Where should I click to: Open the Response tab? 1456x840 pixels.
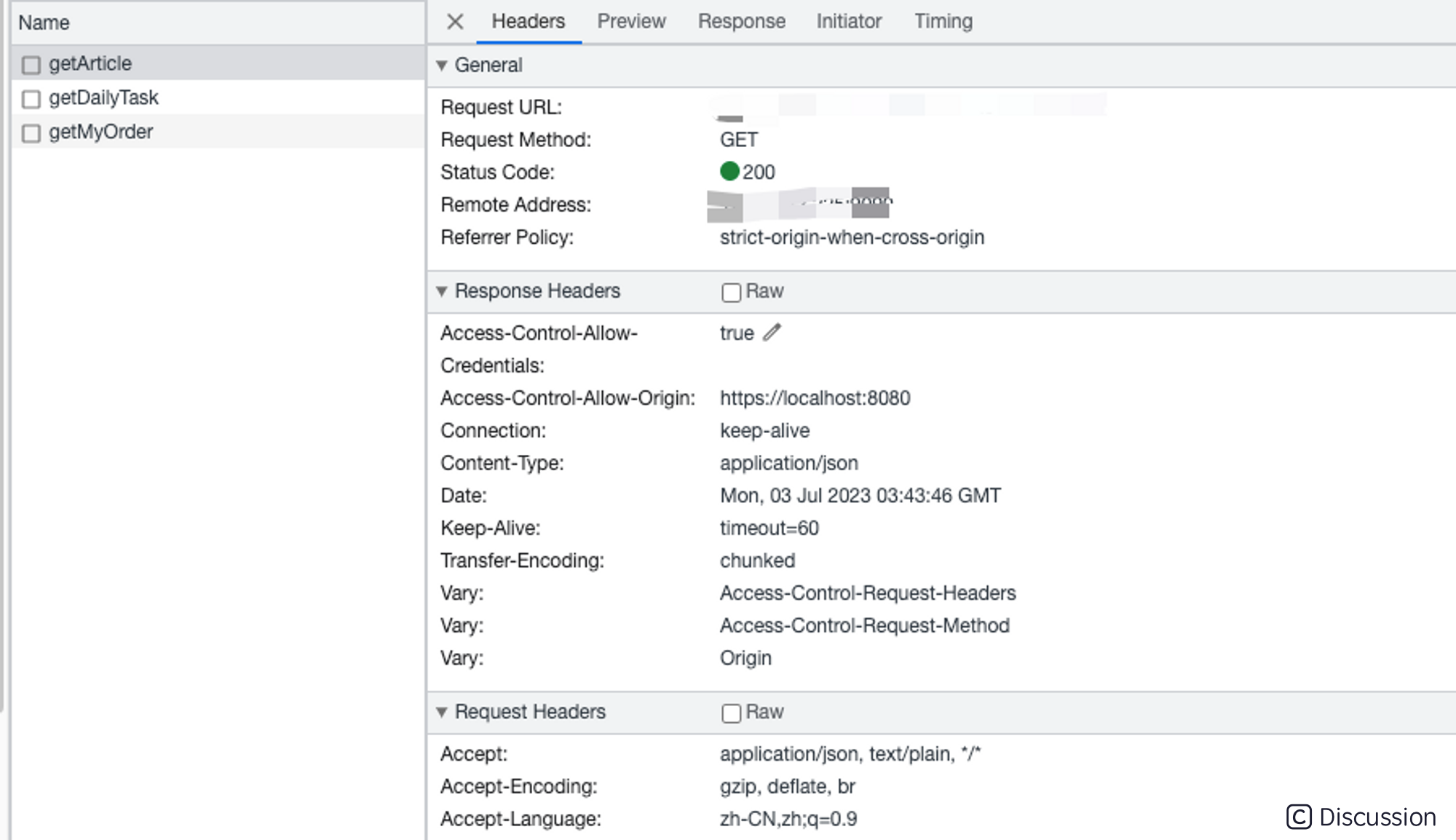pyautogui.click(x=741, y=22)
